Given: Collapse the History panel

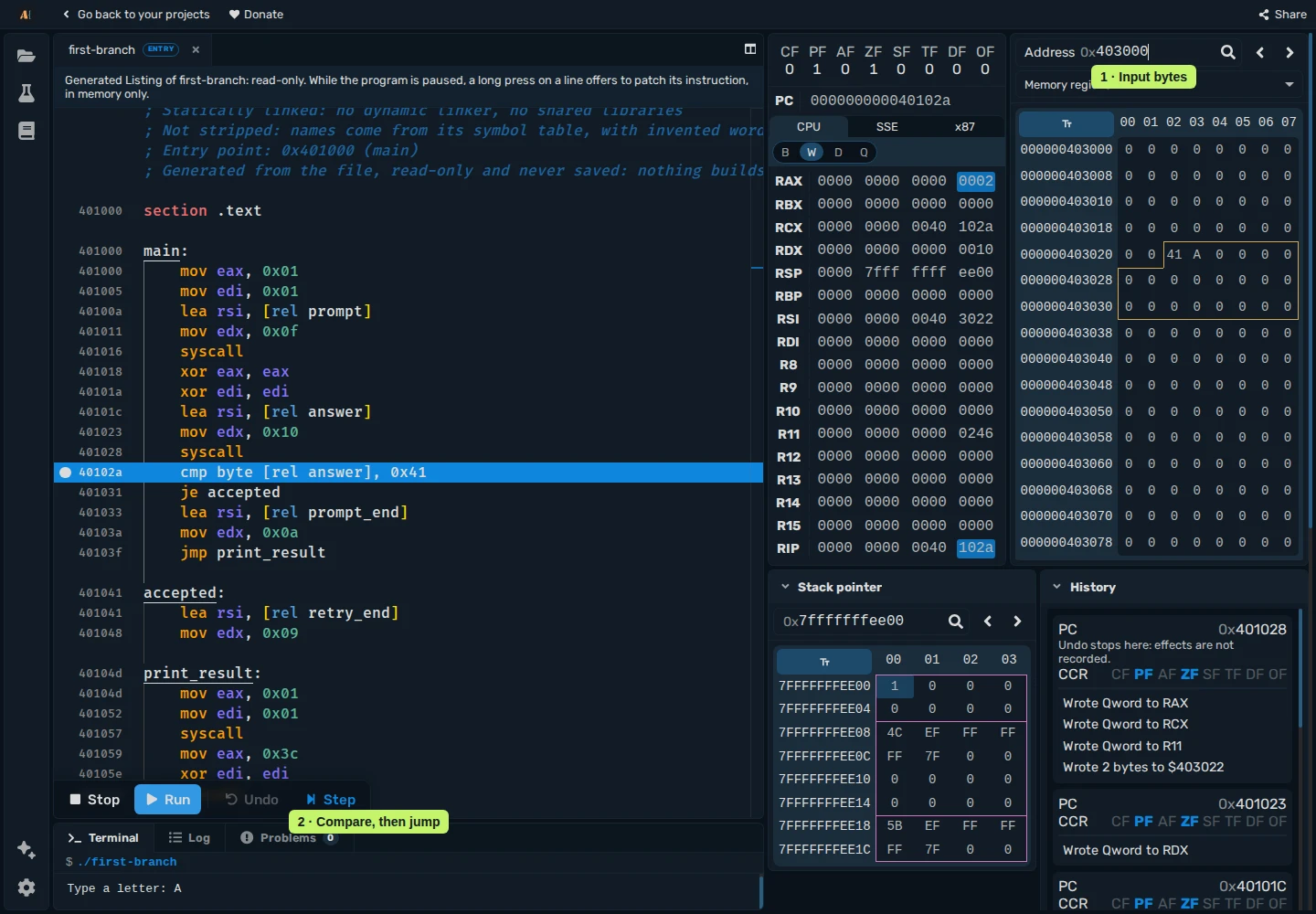Looking at the screenshot, I should coord(1057,587).
